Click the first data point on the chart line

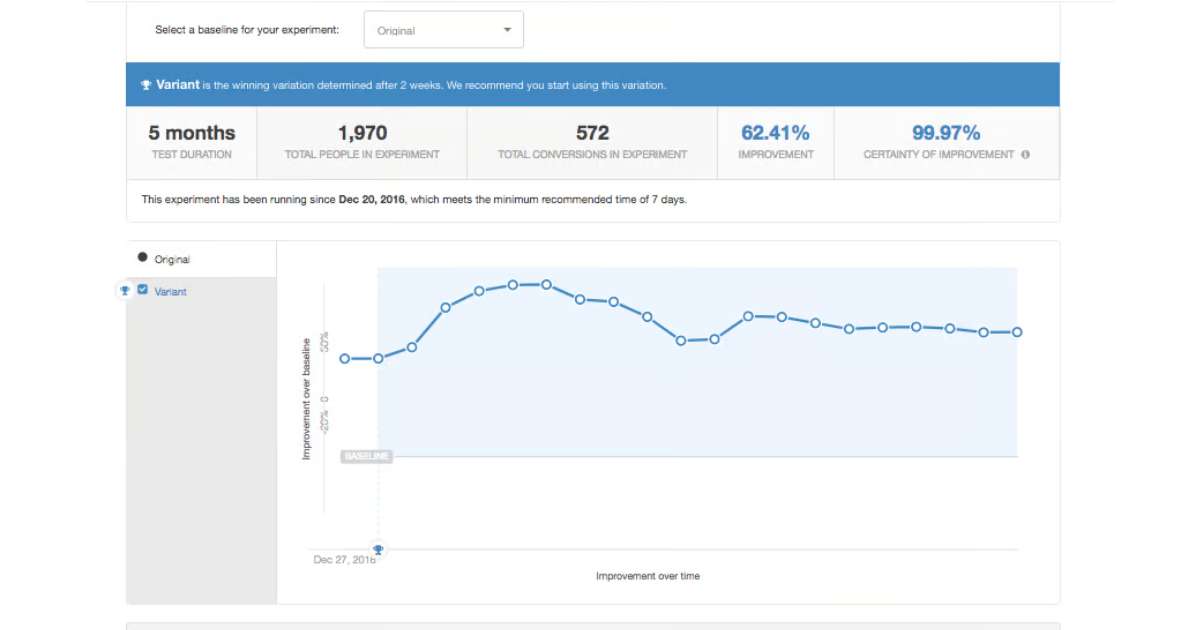[x=344, y=358]
